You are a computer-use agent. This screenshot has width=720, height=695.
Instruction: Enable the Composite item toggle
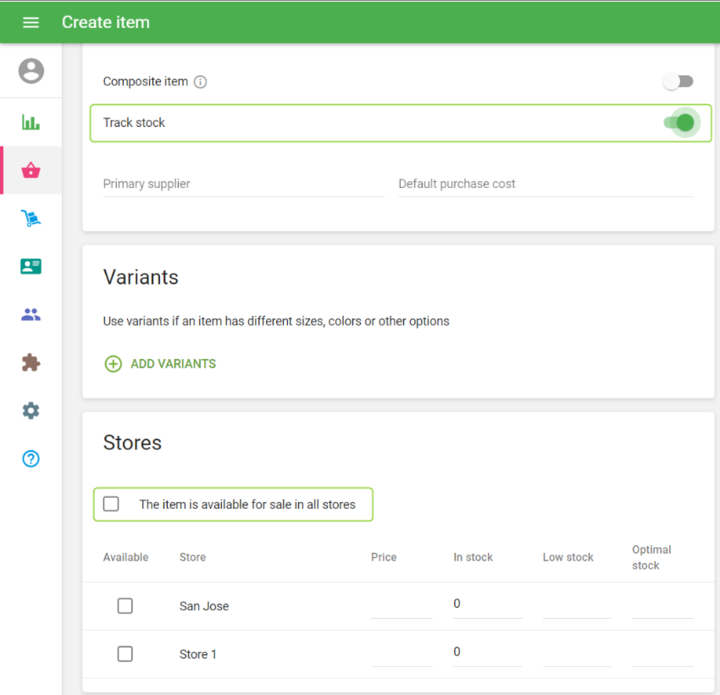(678, 82)
